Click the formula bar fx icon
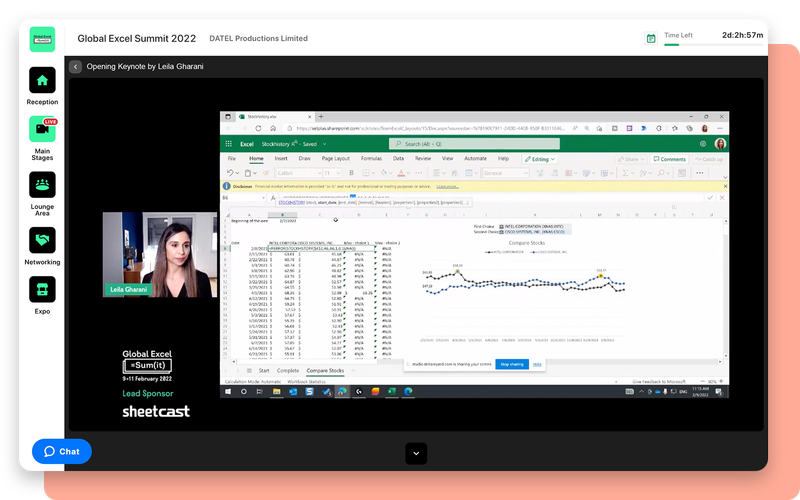 tap(273, 197)
